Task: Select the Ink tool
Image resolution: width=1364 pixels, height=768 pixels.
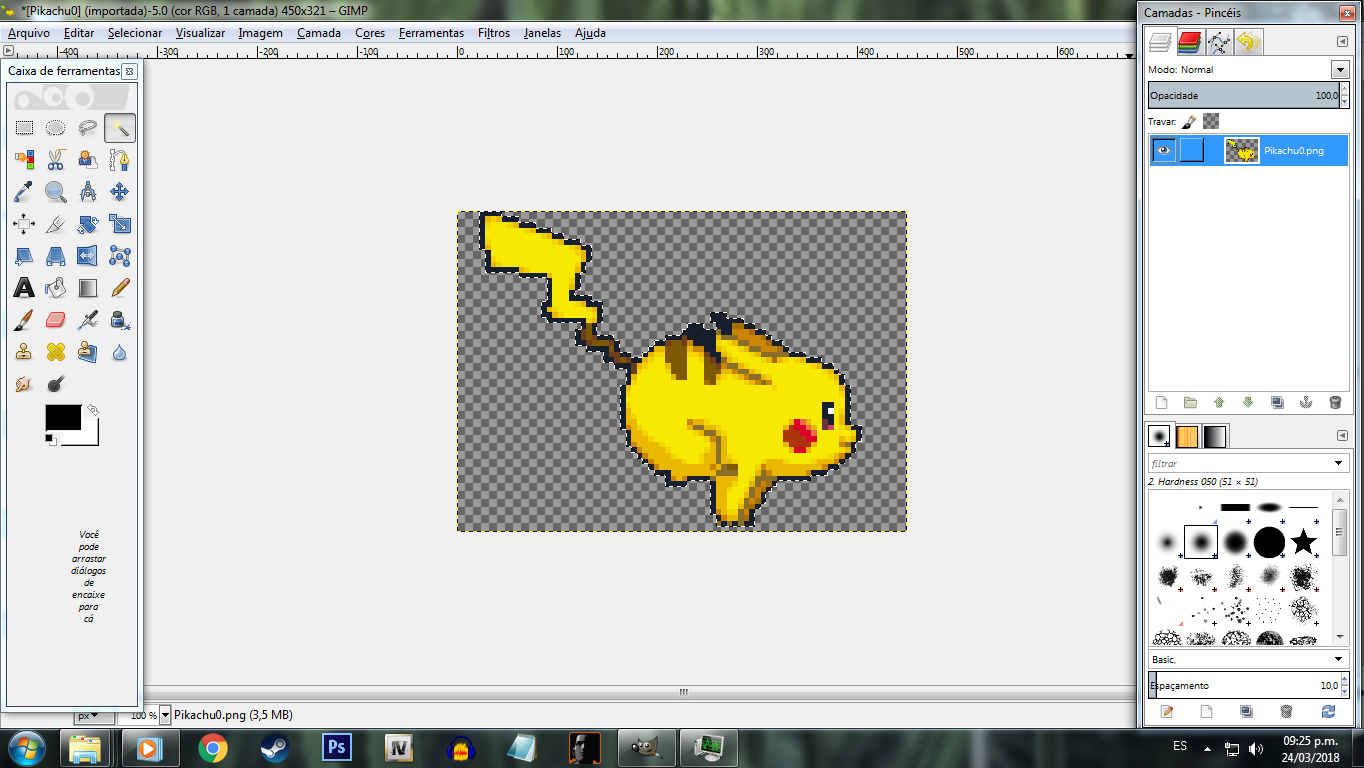Action: click(120, 320)
